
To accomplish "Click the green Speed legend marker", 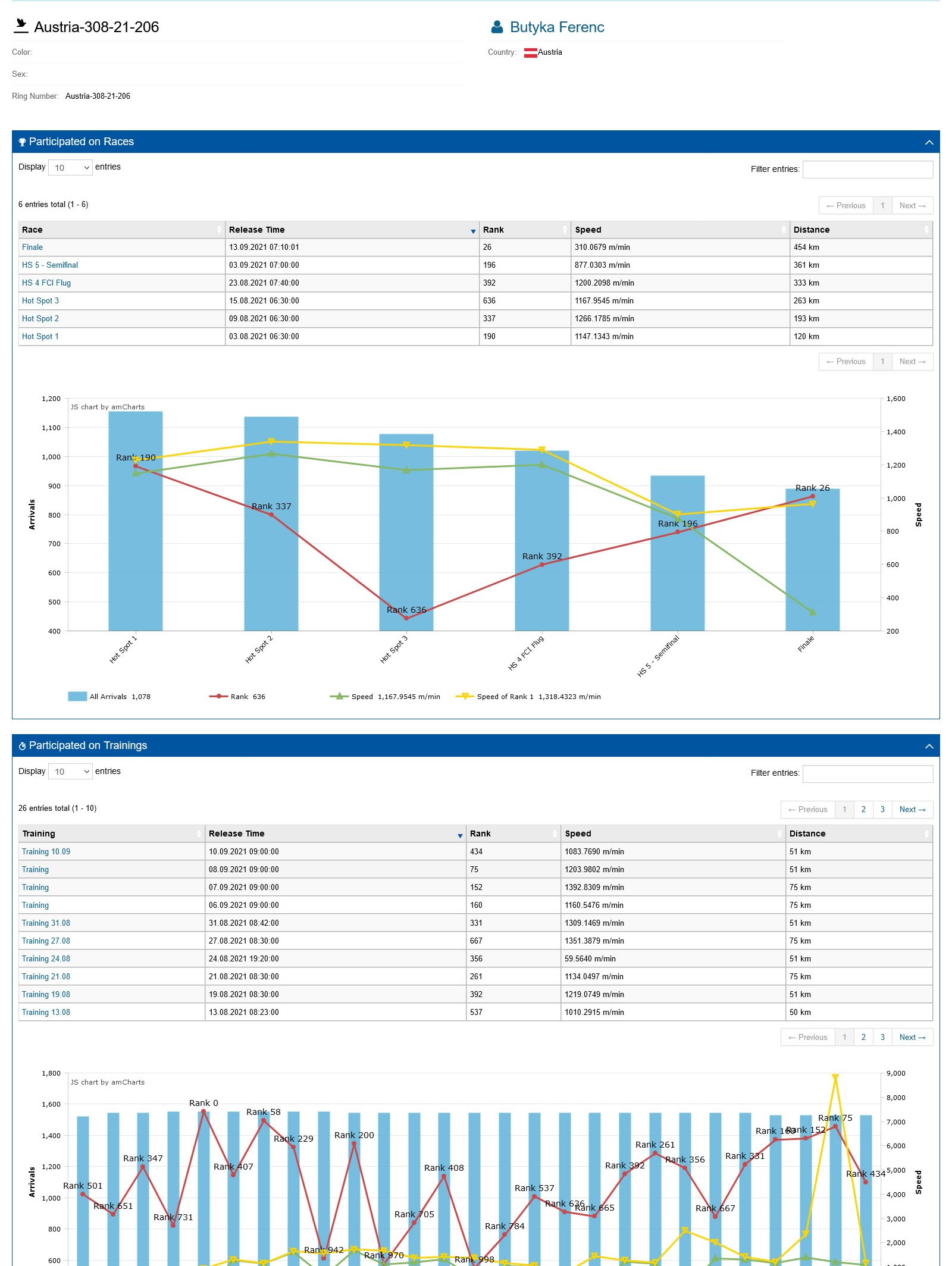I will 339,697.
